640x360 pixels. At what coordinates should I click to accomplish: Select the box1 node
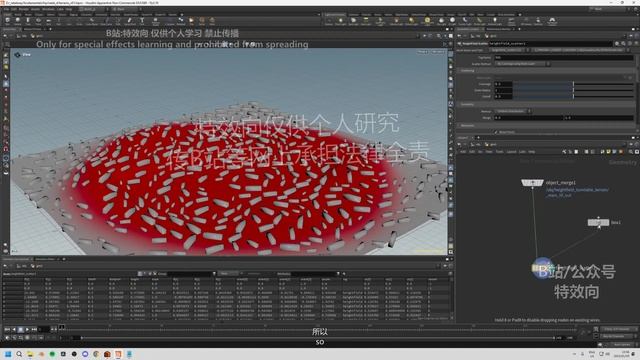(x=598, y=222)
